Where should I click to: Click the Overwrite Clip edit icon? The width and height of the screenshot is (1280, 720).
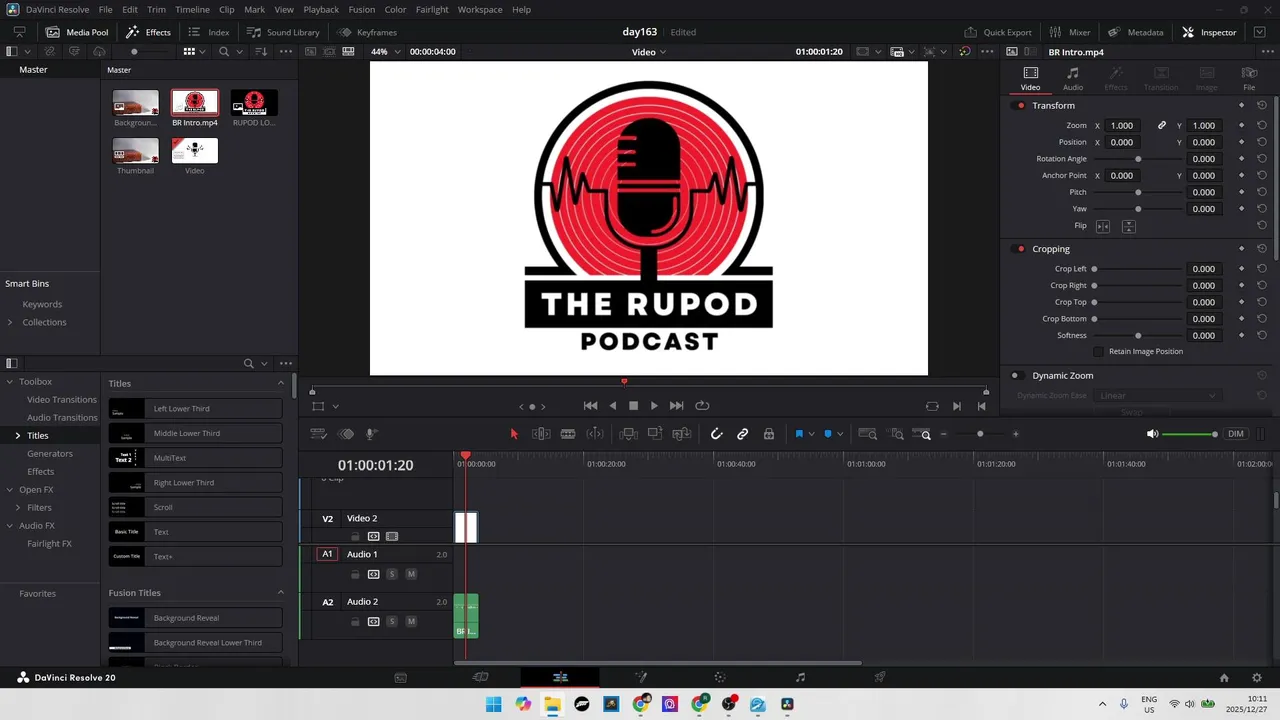point(655,434)
